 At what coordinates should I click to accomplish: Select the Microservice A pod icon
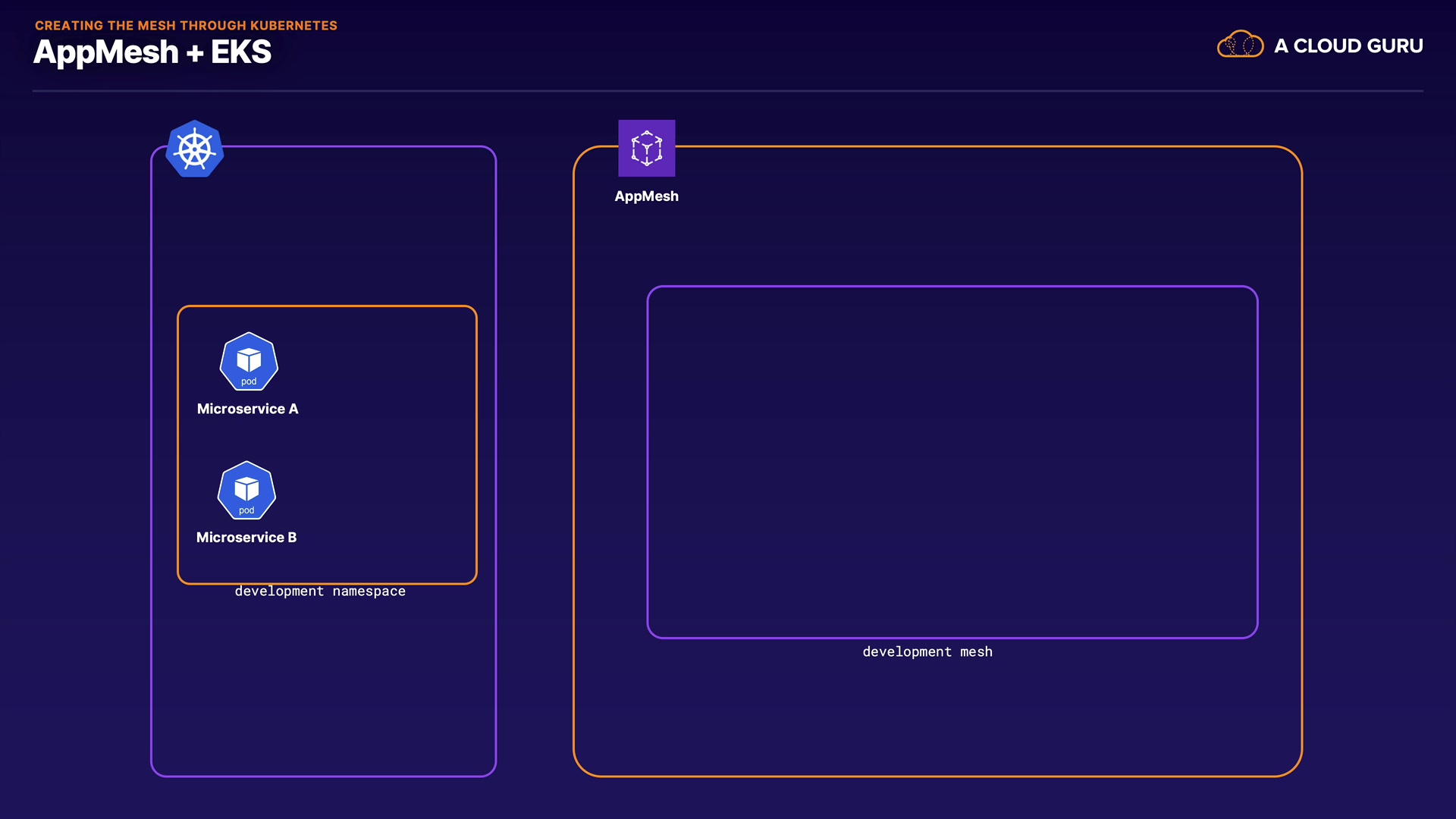(x=249, y=362)
